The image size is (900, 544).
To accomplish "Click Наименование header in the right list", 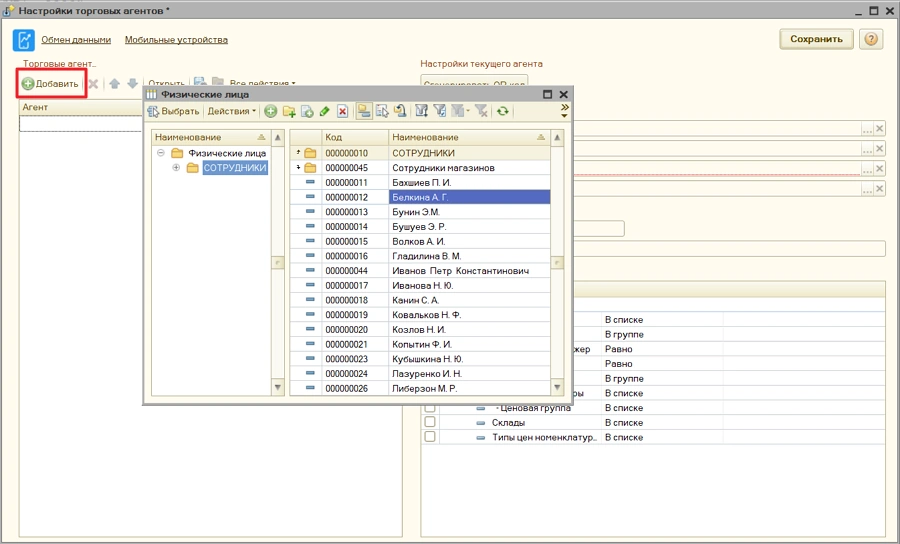I will (x=469, y=137).
